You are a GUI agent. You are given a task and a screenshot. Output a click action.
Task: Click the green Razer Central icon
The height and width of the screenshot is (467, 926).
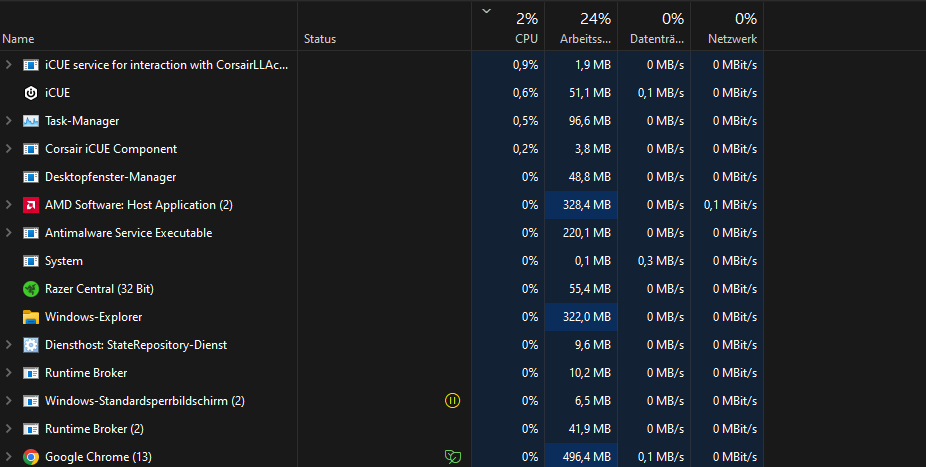click(31, 289)
